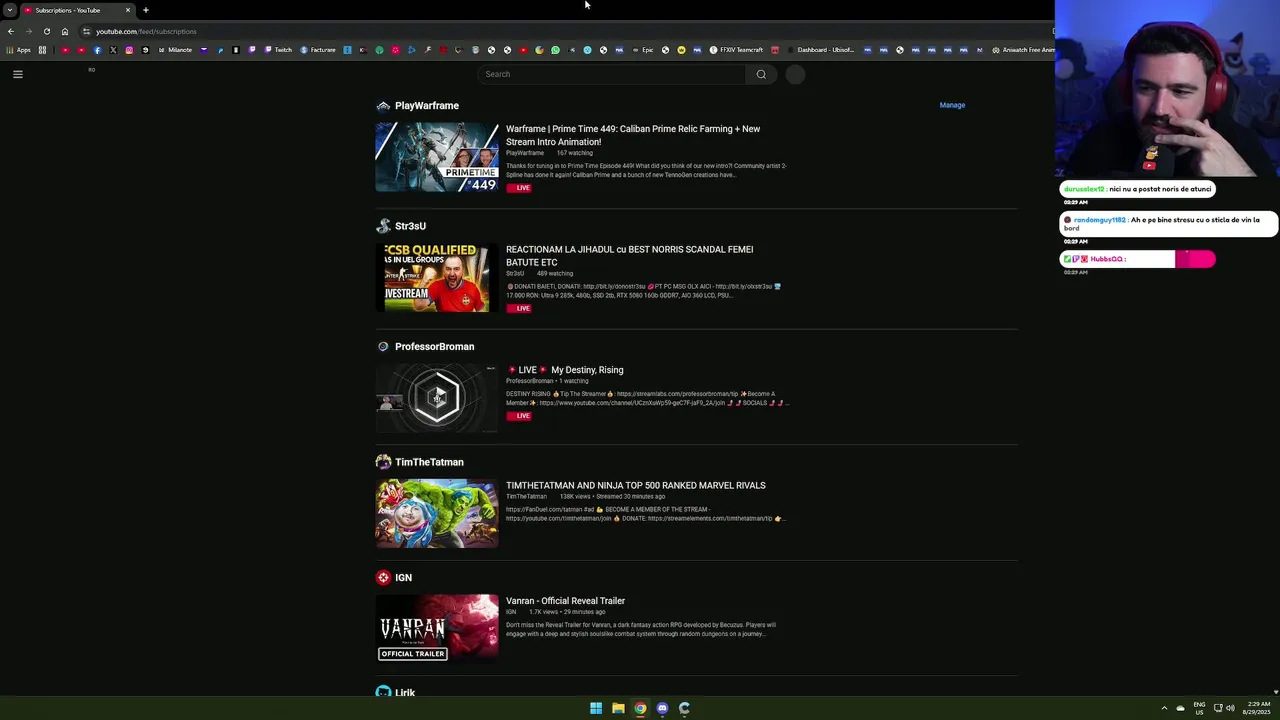This screenshot has width=1280, height=720.
Task: Open the volume control in system tray
Action: (x=1230, y=708)
